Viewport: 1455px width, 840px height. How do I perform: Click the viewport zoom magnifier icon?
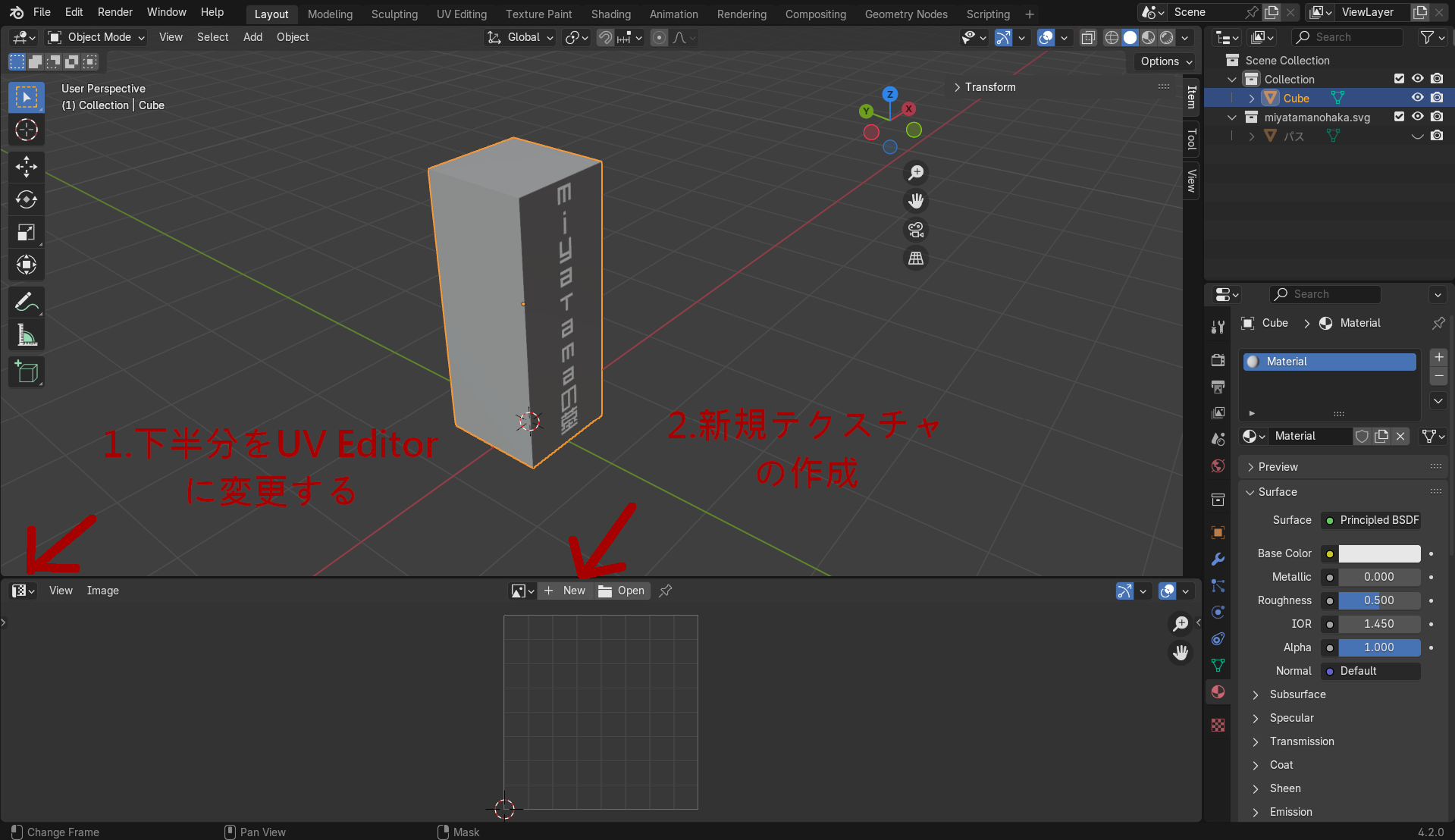point(916,173)
